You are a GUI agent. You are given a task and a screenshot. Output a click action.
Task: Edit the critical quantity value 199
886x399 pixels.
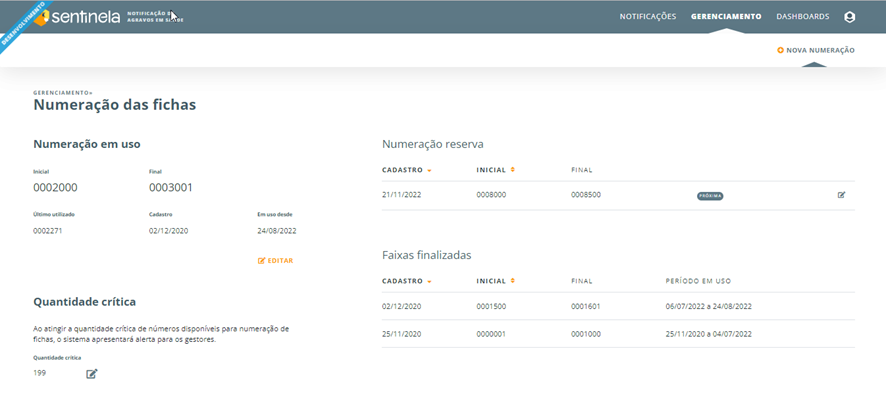[92, 374]
